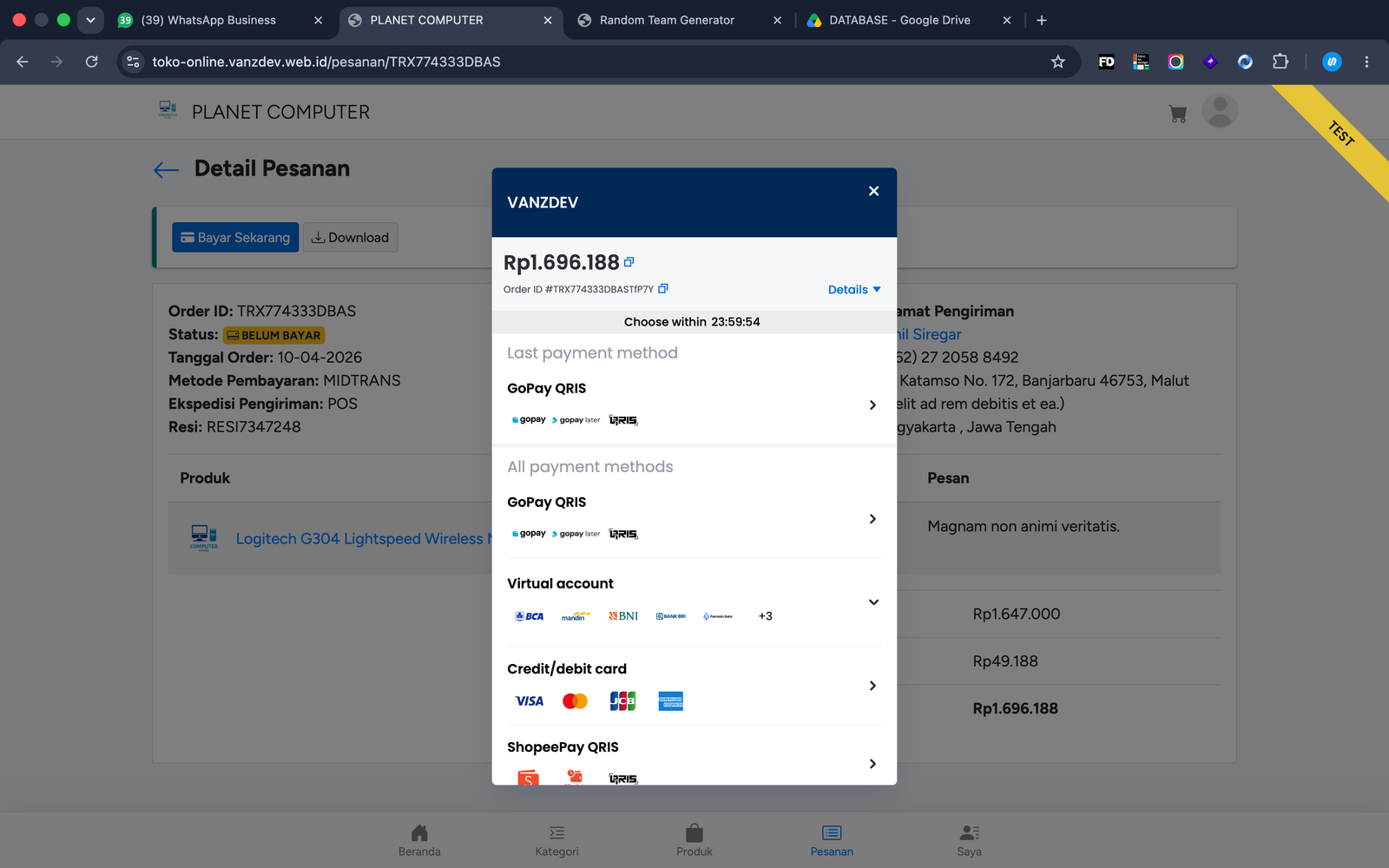Expand the Virtual account options

click(694, 602)
